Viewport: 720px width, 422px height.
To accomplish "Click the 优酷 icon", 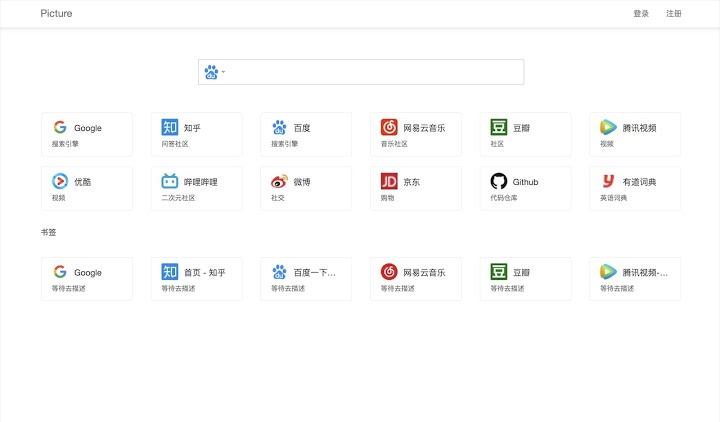I will pos(60,181).
